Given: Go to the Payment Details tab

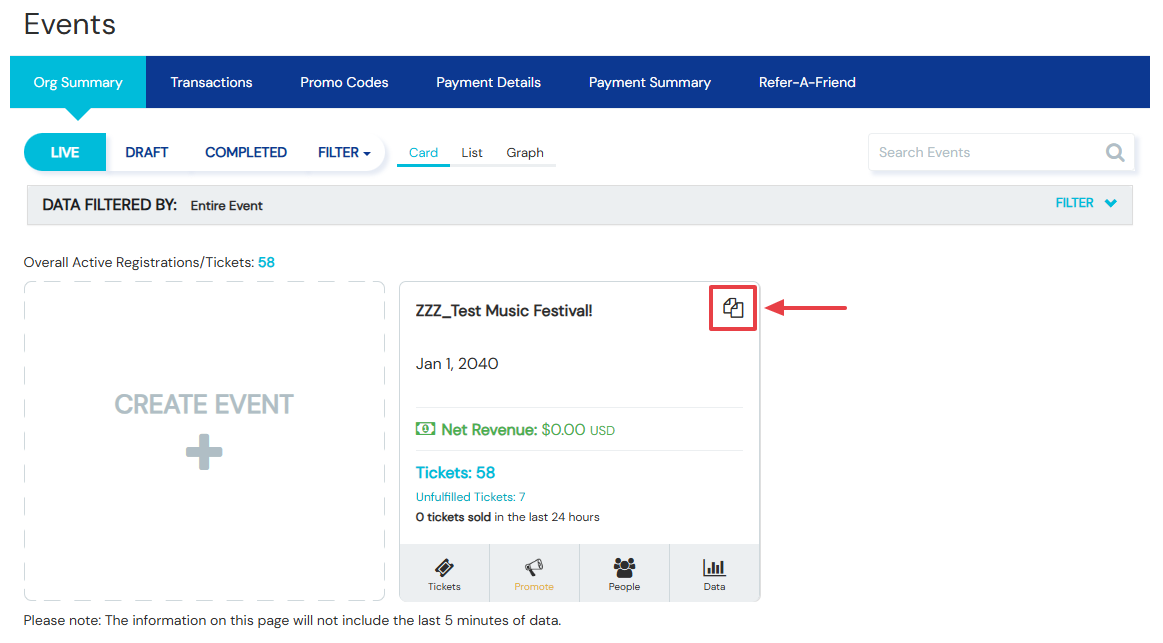Looking at the screenshot, I should (488, 82).
